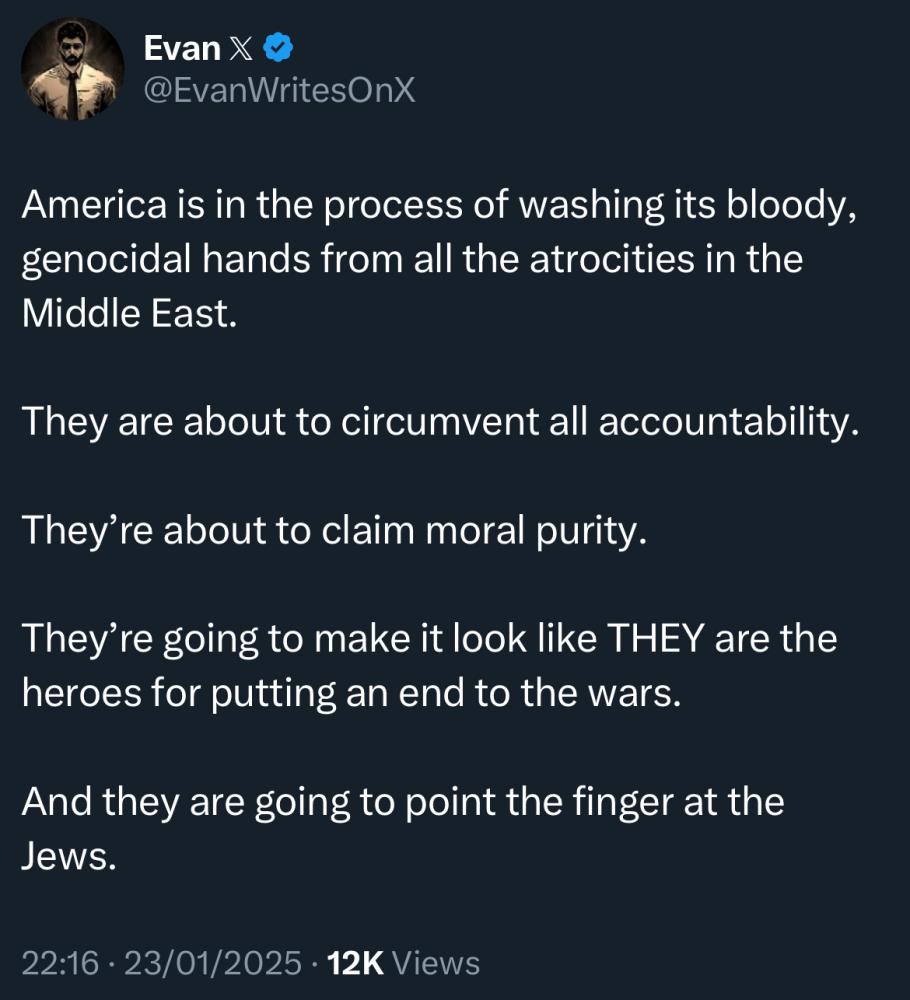Click the capitalized word "THEY"
910x1000 pixels.
point(654,638)
